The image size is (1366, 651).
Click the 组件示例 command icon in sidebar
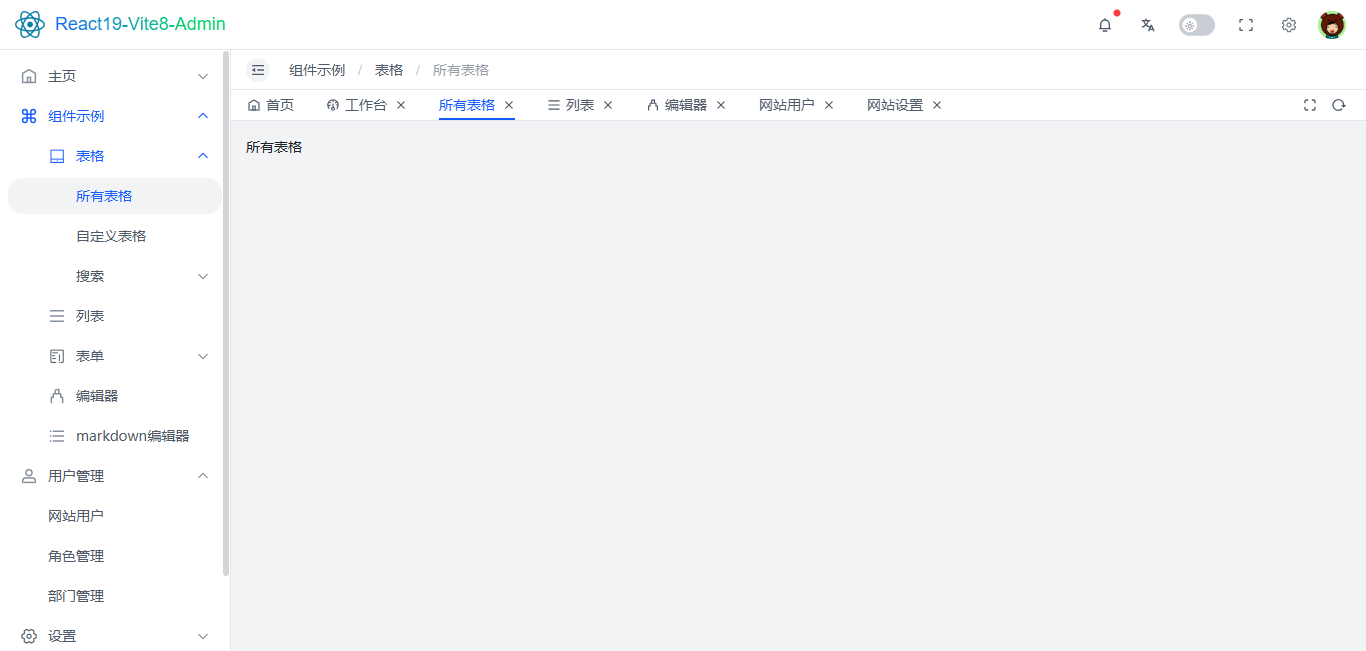click(29, 116)
